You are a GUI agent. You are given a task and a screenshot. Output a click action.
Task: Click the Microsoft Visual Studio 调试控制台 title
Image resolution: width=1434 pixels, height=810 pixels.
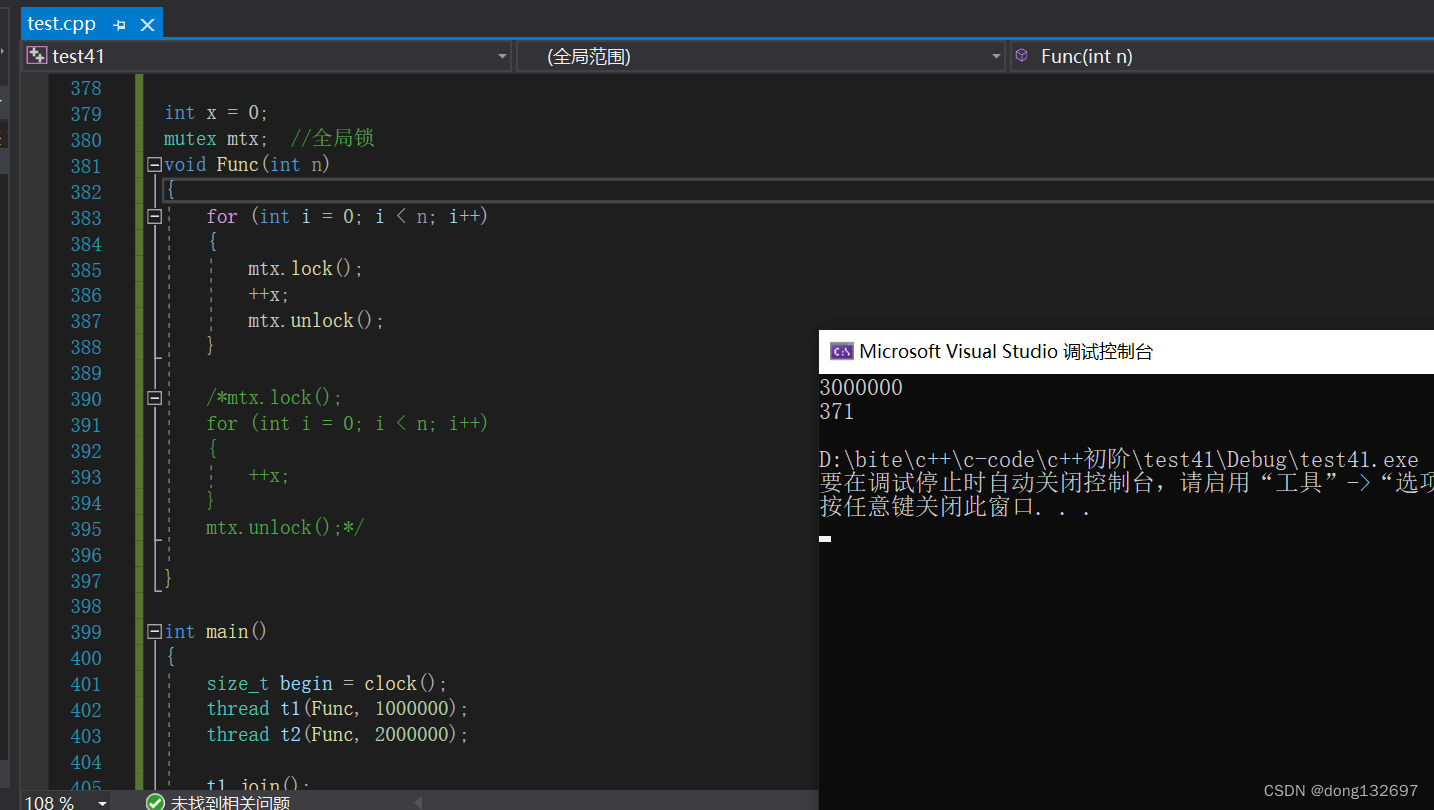1006,351
